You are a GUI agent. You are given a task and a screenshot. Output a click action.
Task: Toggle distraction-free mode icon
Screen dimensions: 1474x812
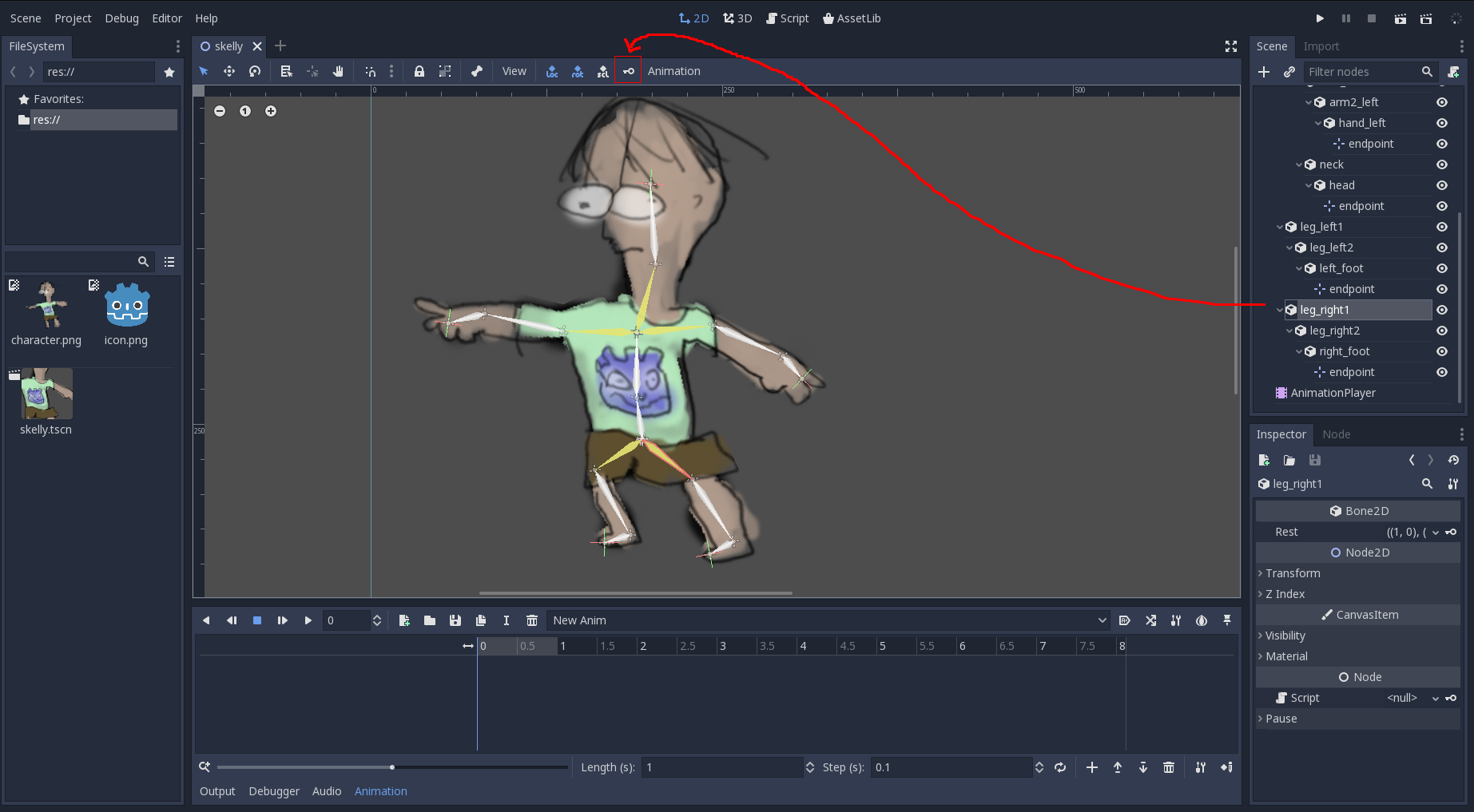[1231, 46]
